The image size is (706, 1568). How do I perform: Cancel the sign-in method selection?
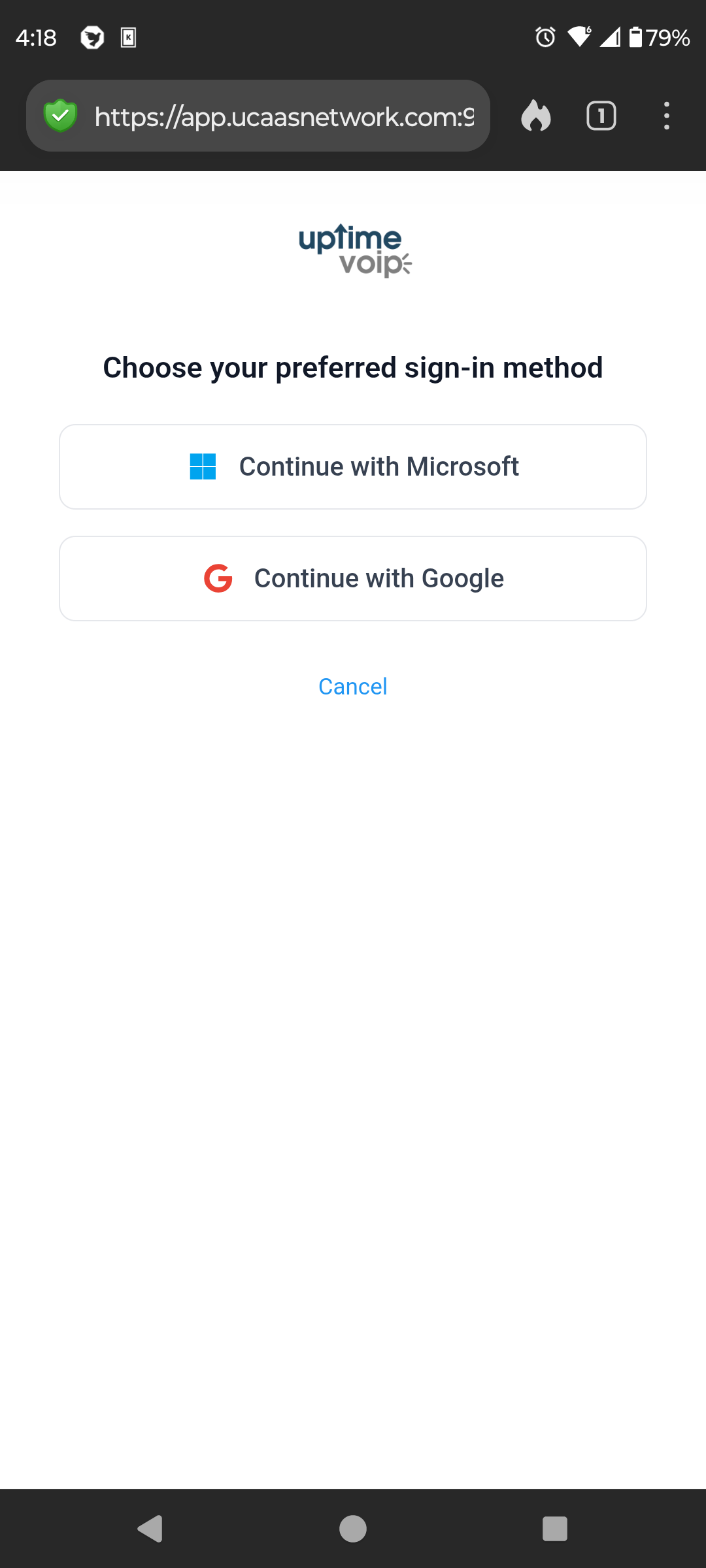353,687
